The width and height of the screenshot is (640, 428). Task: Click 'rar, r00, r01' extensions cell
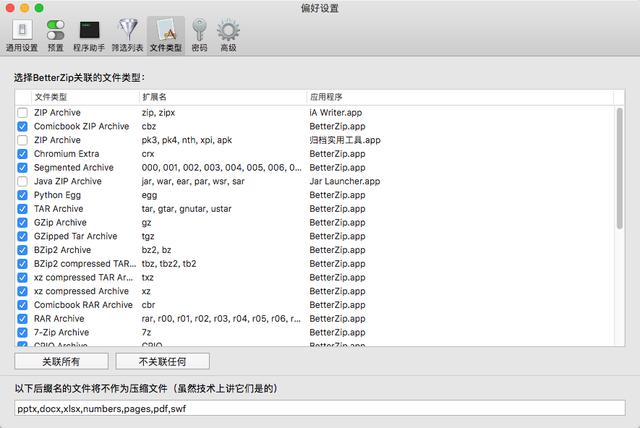tap(221, 319)
